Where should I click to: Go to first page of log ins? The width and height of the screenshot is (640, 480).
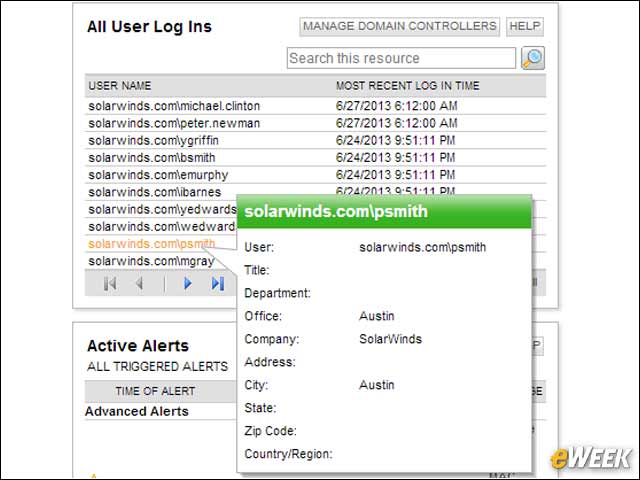pyautogui.click(x=110, y=283)
